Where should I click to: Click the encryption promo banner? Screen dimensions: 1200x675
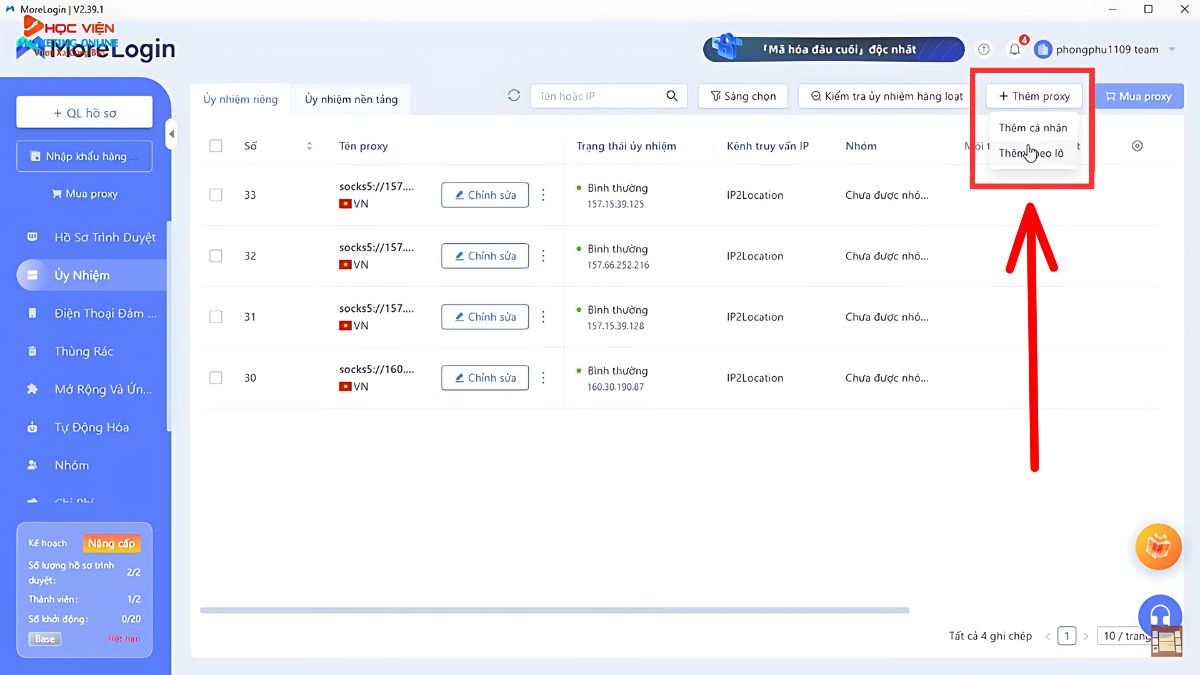(x=834, y=49)
